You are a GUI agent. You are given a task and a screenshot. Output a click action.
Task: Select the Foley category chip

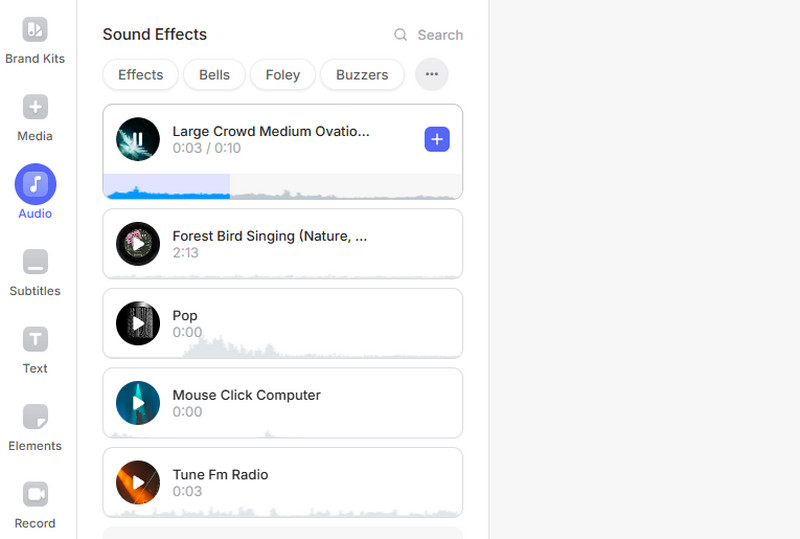pyautogui.click(x=283, y=75)
